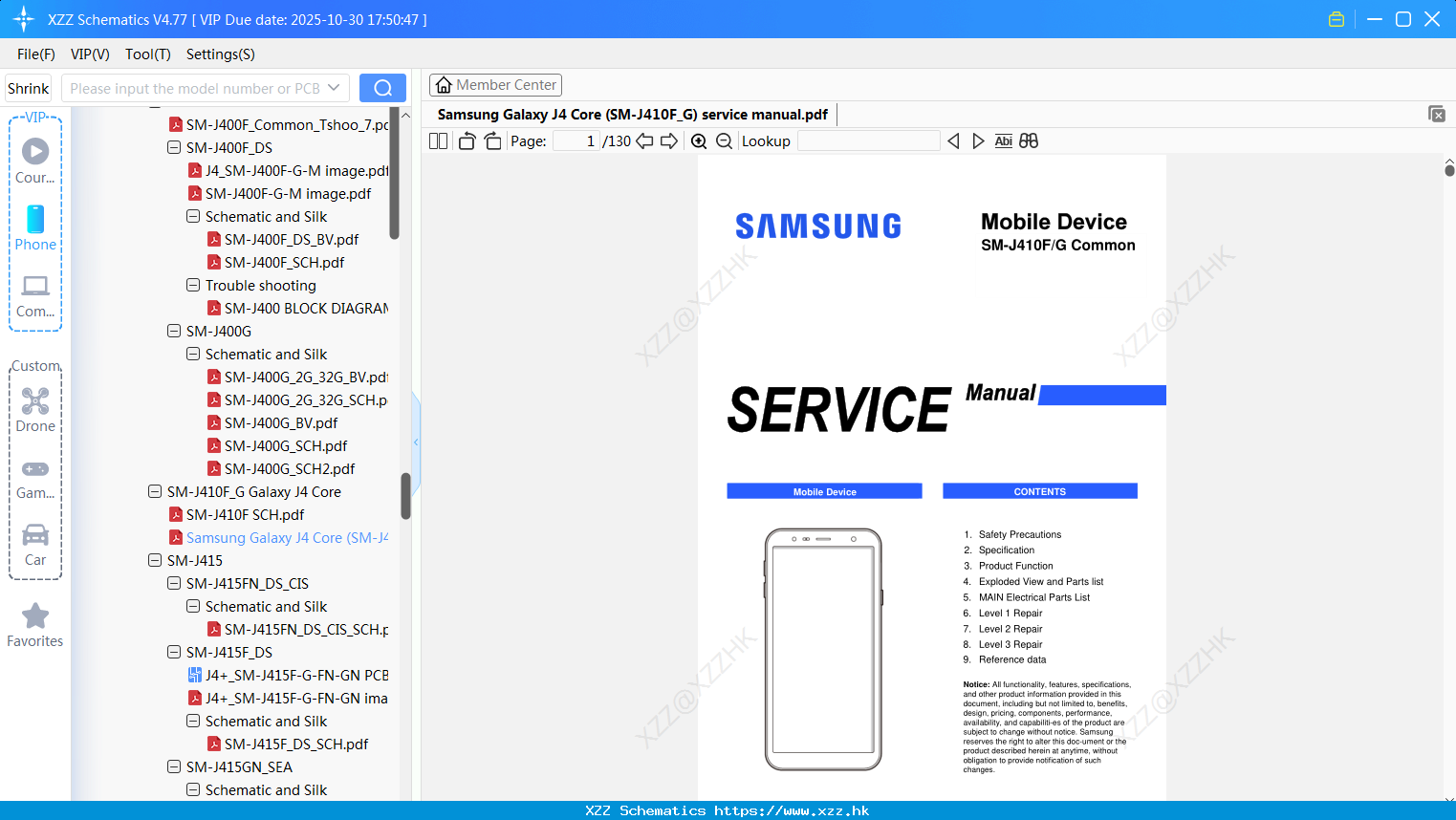
Task: Click the yellow toolbox icon in title bar
Action: (x=1336, y=19)
